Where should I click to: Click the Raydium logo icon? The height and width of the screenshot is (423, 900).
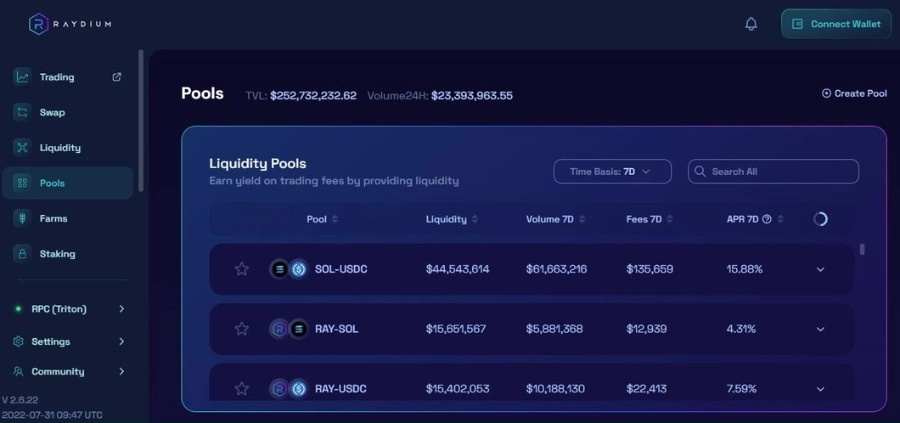coord(38,24)
